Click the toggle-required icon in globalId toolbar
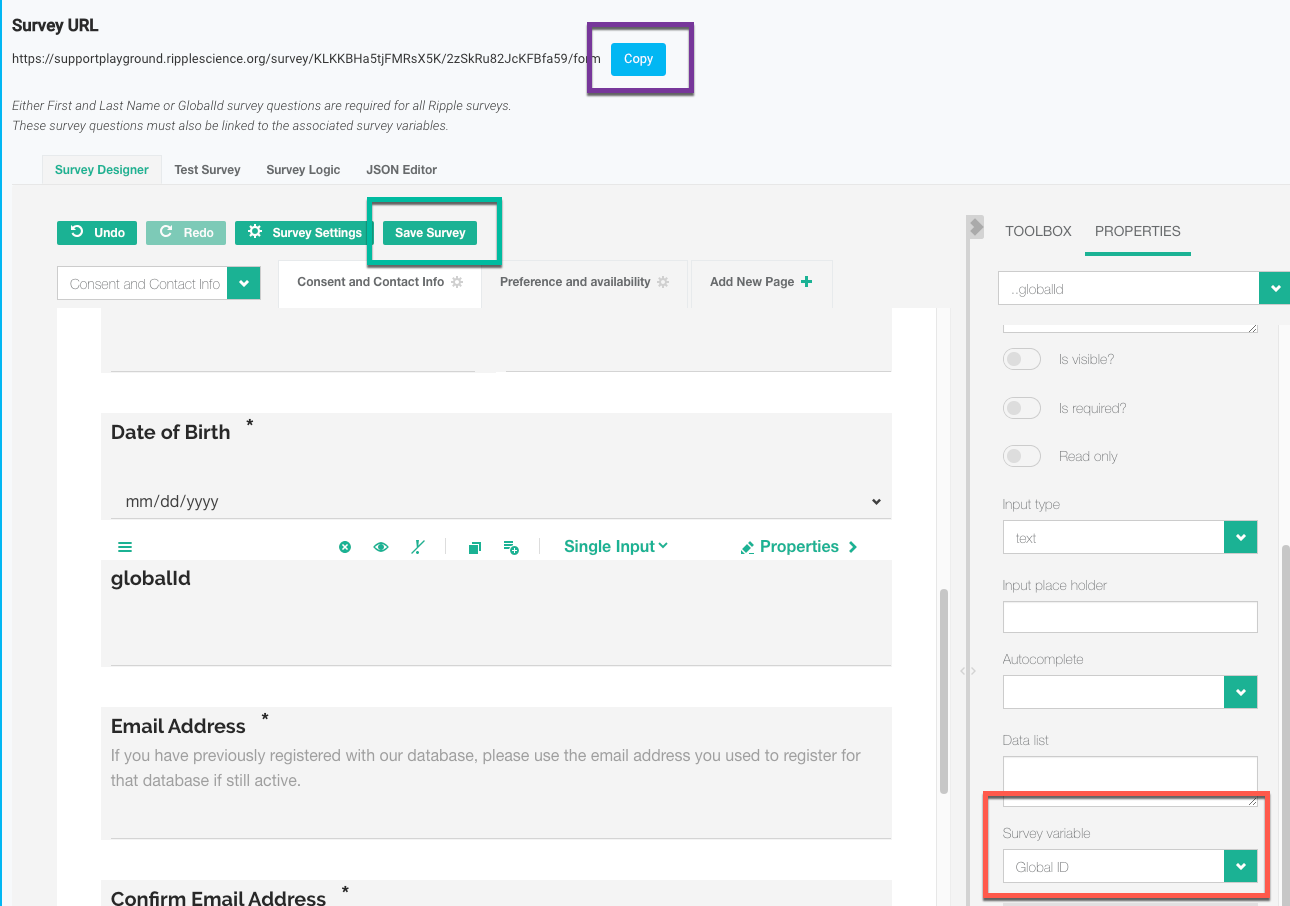Viewport: 1290px width, 906px height. 418,547
